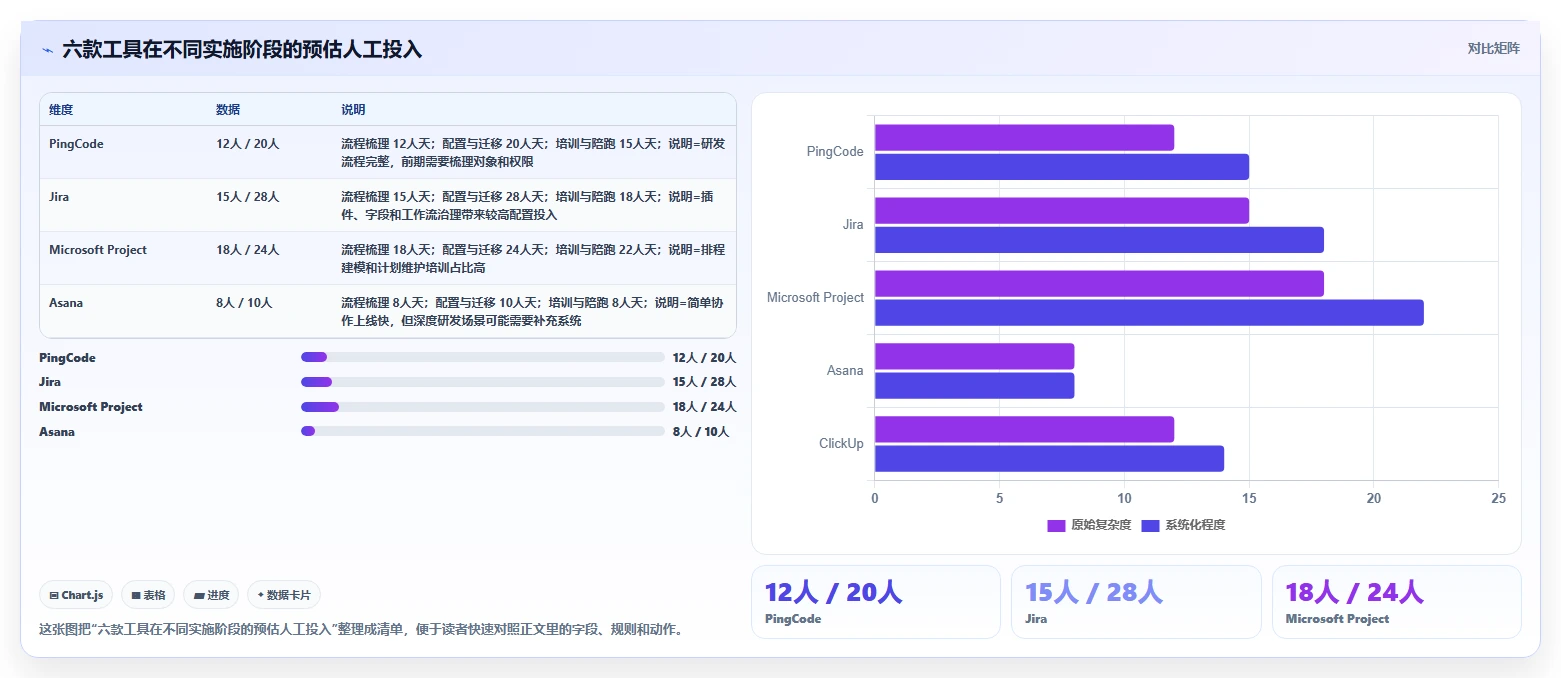
Task: Click the x-axis tick label 10
Action: 1124,498
